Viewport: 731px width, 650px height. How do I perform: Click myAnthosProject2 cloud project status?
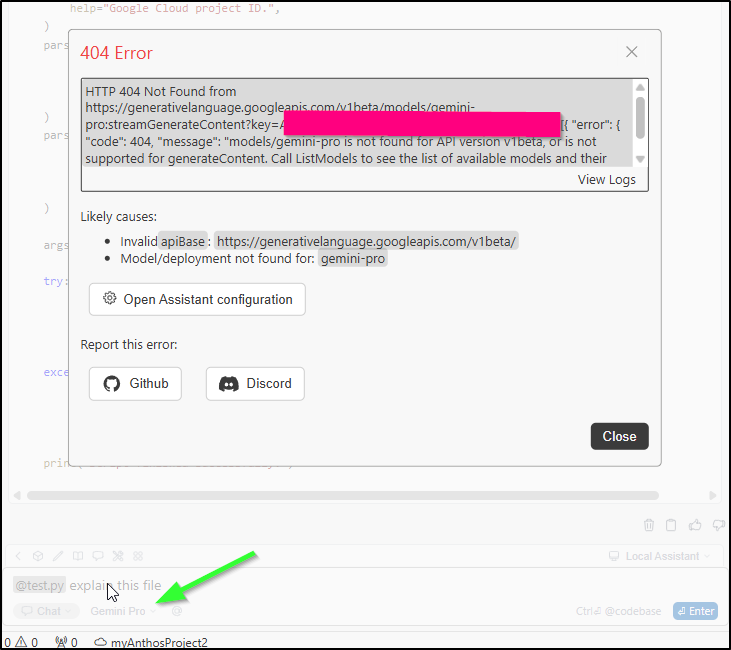[151, 643]
